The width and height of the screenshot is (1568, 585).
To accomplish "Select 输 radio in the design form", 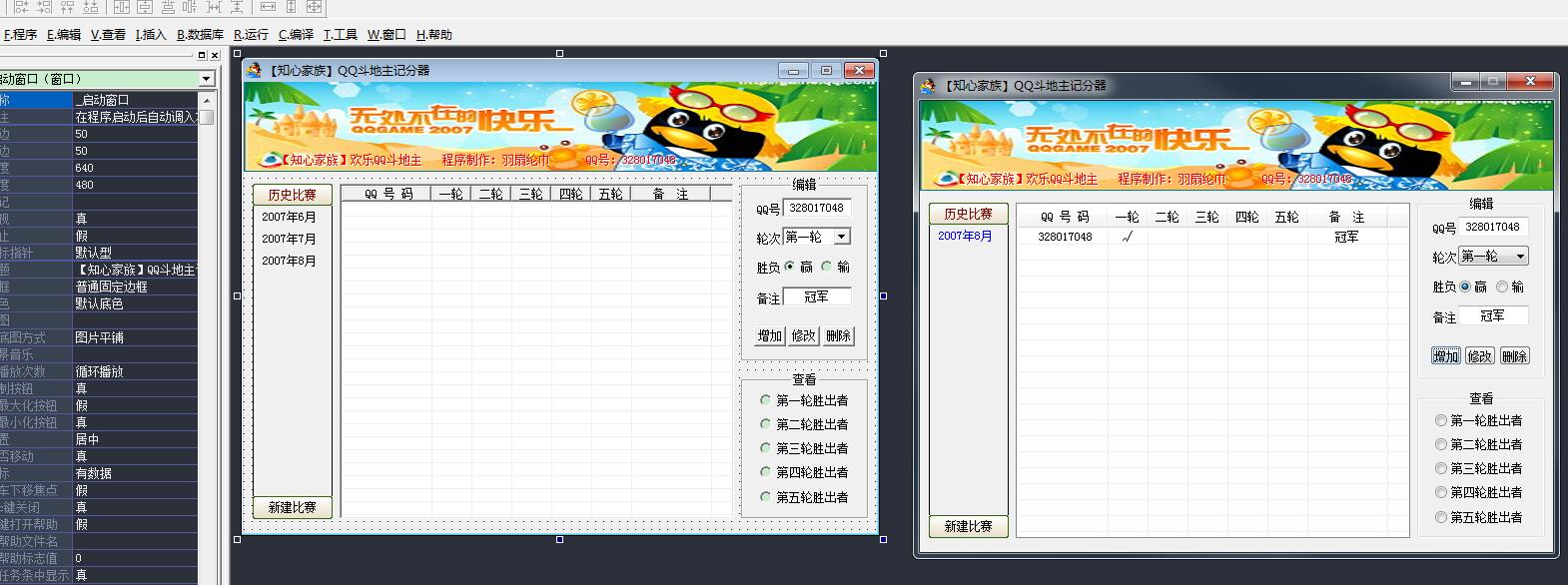I will coord(826,267).
